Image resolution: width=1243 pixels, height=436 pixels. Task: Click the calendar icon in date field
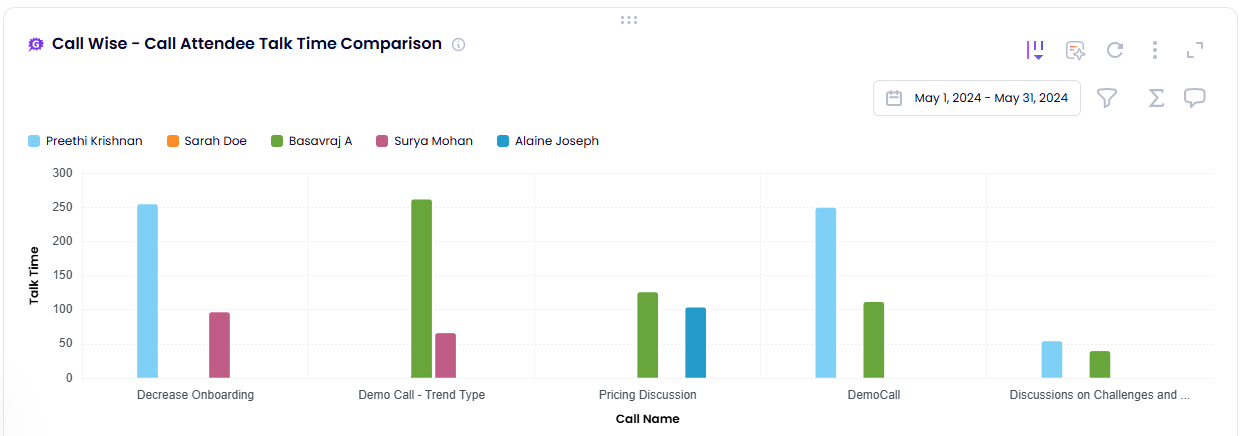[894, 98]
